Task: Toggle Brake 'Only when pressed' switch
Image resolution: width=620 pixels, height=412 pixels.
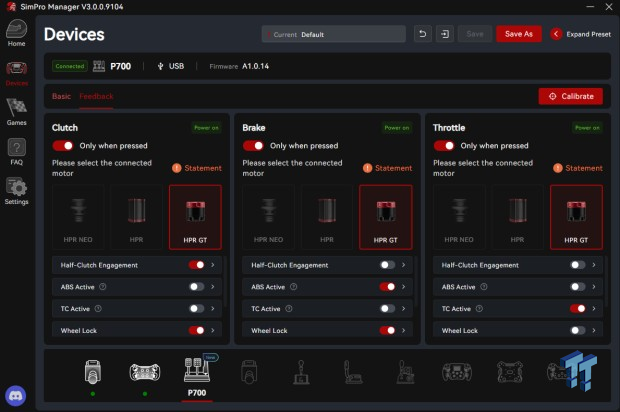Action: click(x=253, y=146)
